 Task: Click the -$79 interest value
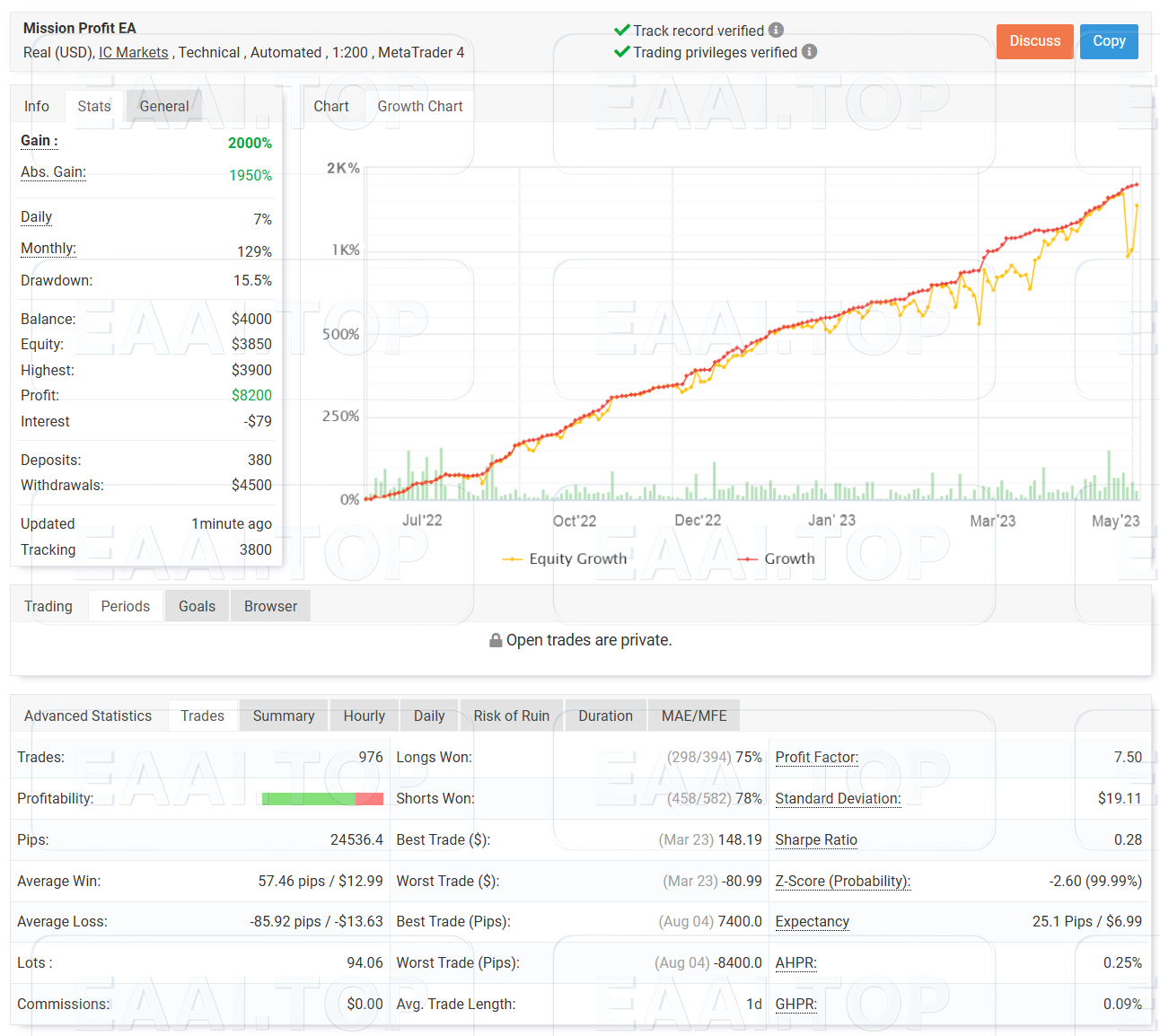258,422
